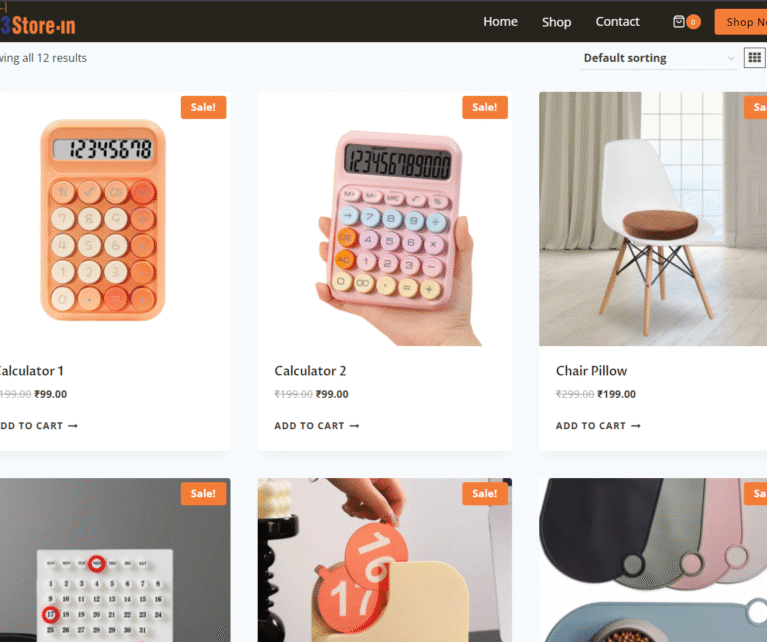Open the Chair Pillow product title
The image size is (767, 642).
click(x=591, y=371)
